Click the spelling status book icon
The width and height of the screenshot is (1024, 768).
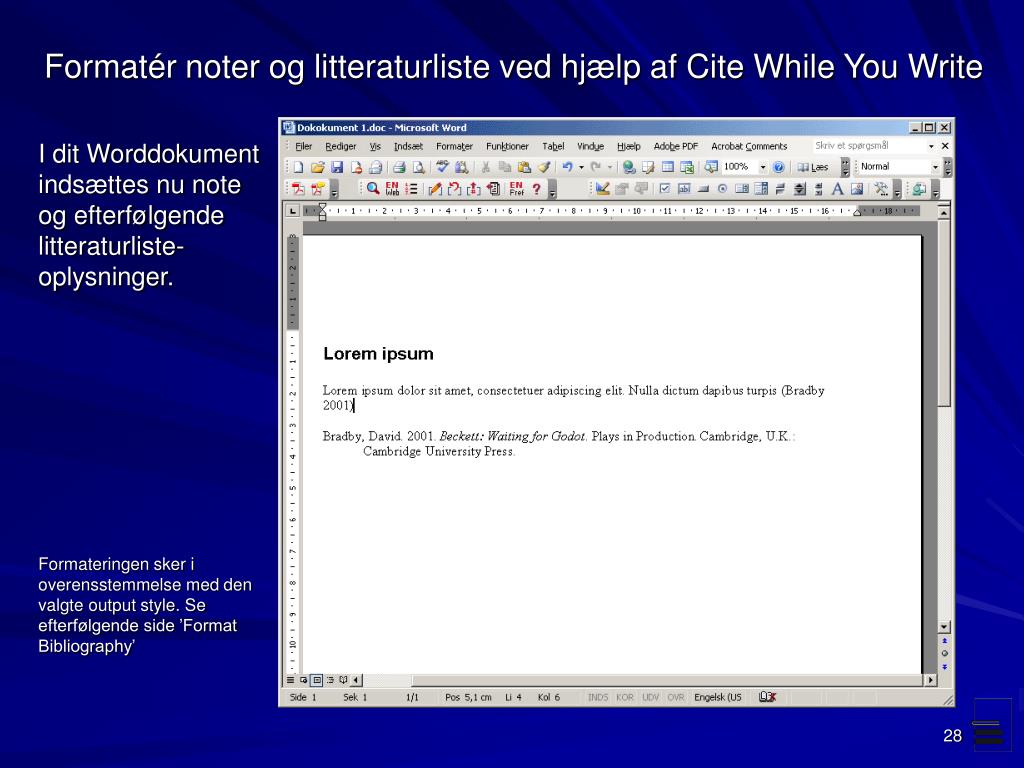pos(767,697)
